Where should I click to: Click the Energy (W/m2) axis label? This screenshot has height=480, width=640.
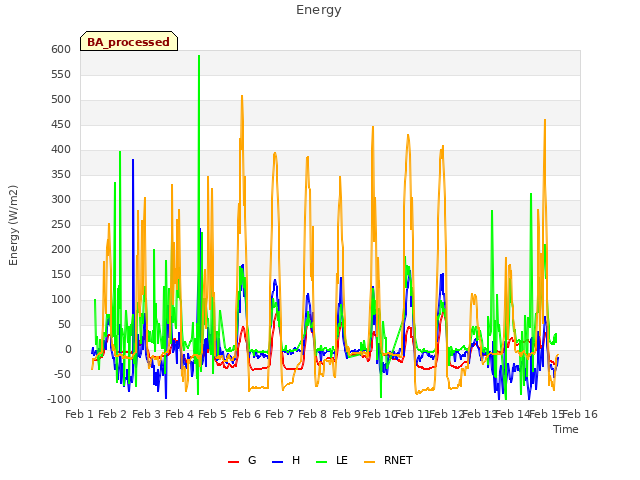pyautogui.click(x=13, y=225)
